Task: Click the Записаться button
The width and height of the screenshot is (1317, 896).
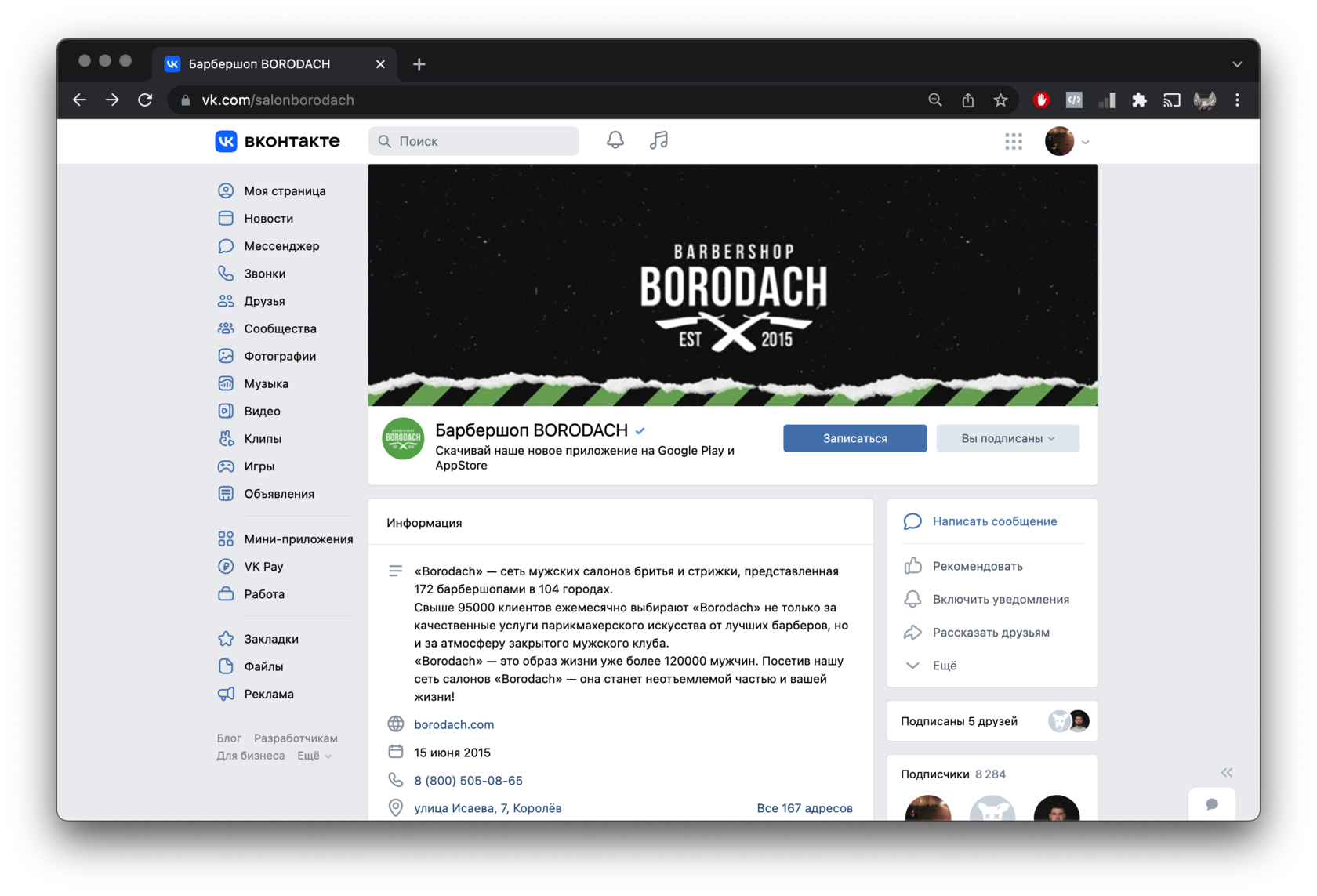Action: 855,438
